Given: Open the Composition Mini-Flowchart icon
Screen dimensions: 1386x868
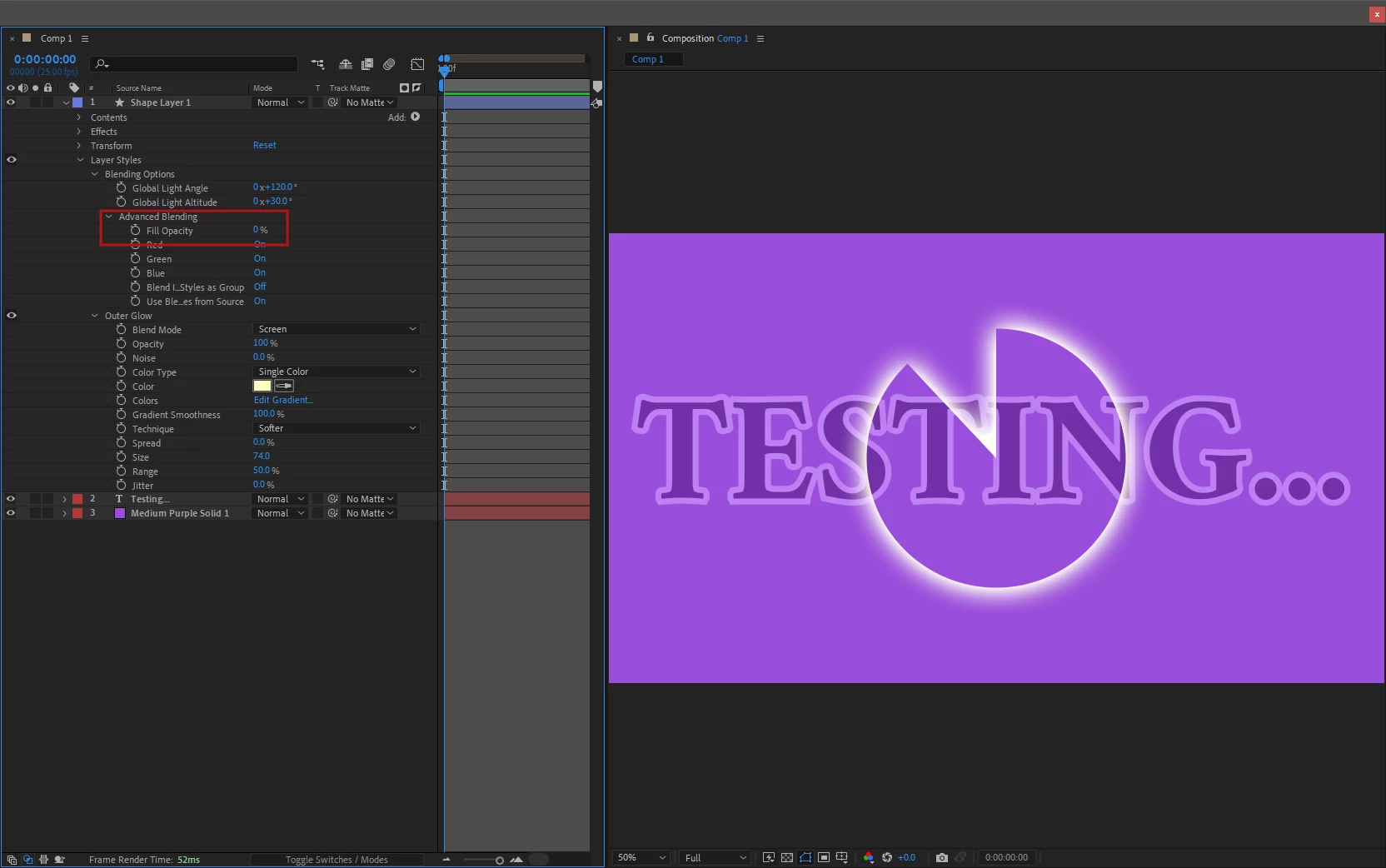Looking at the screenshot, I should coord(317,64).
